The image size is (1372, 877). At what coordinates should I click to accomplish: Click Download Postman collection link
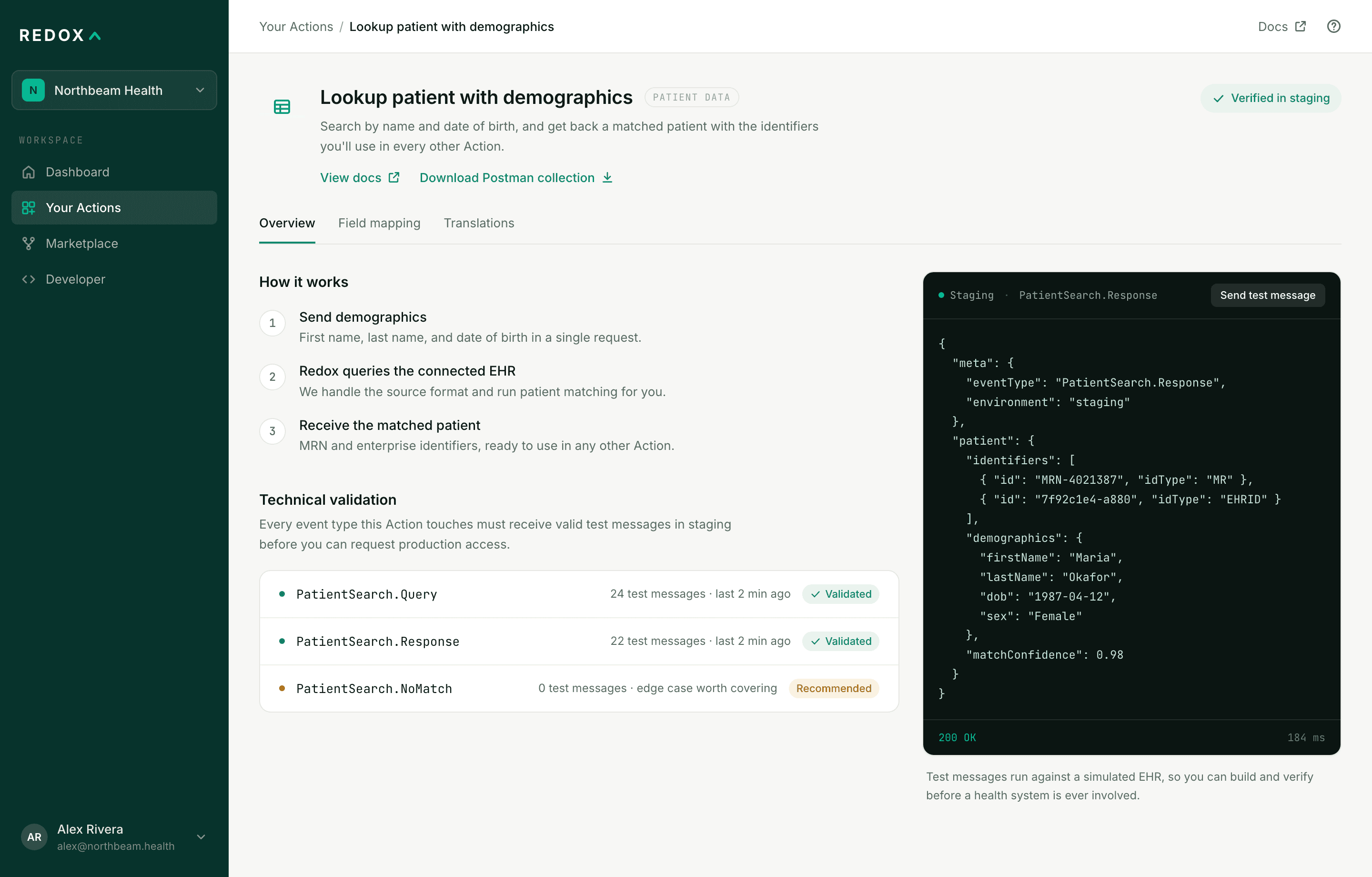[515, 177]
